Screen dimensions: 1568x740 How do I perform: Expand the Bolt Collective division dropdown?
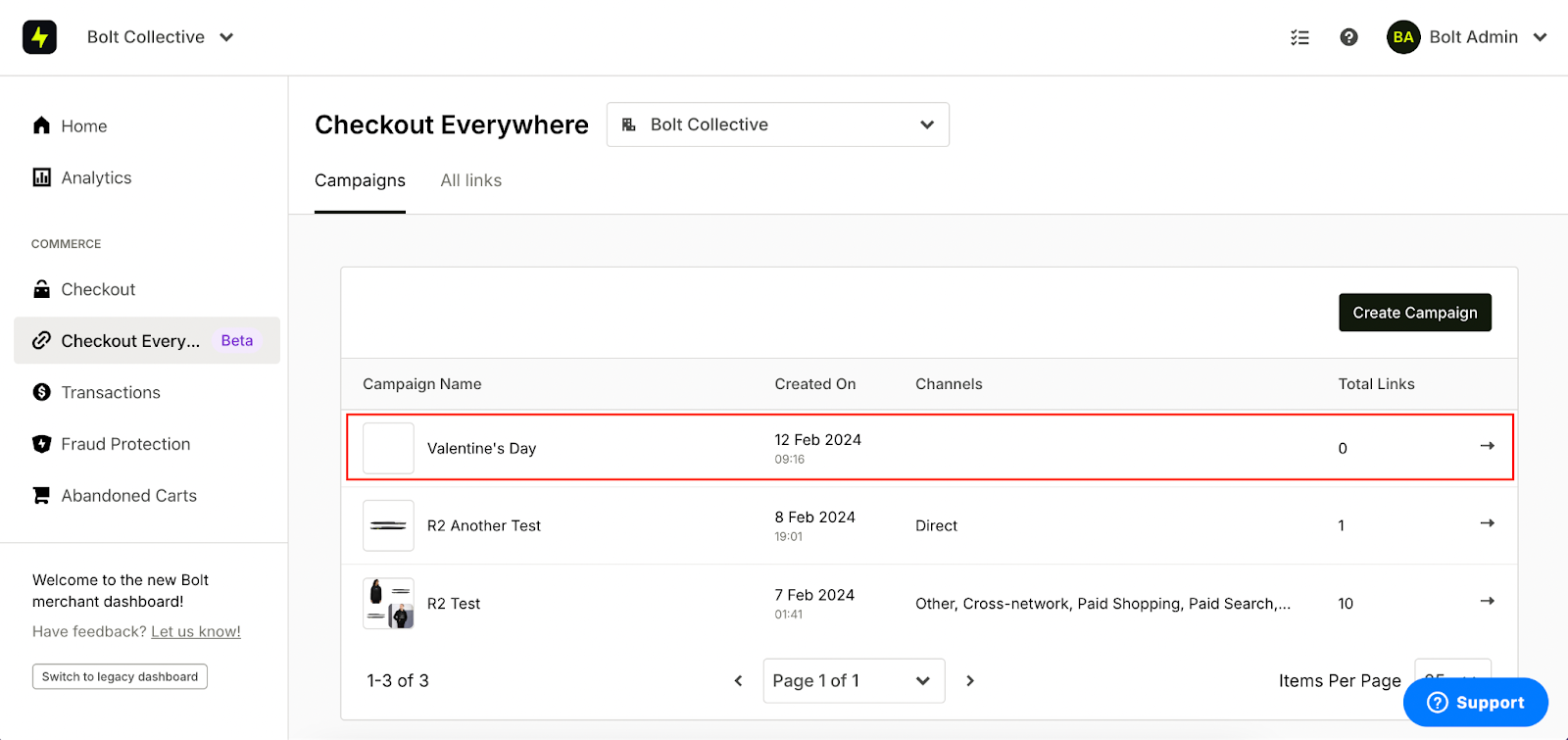778,124
